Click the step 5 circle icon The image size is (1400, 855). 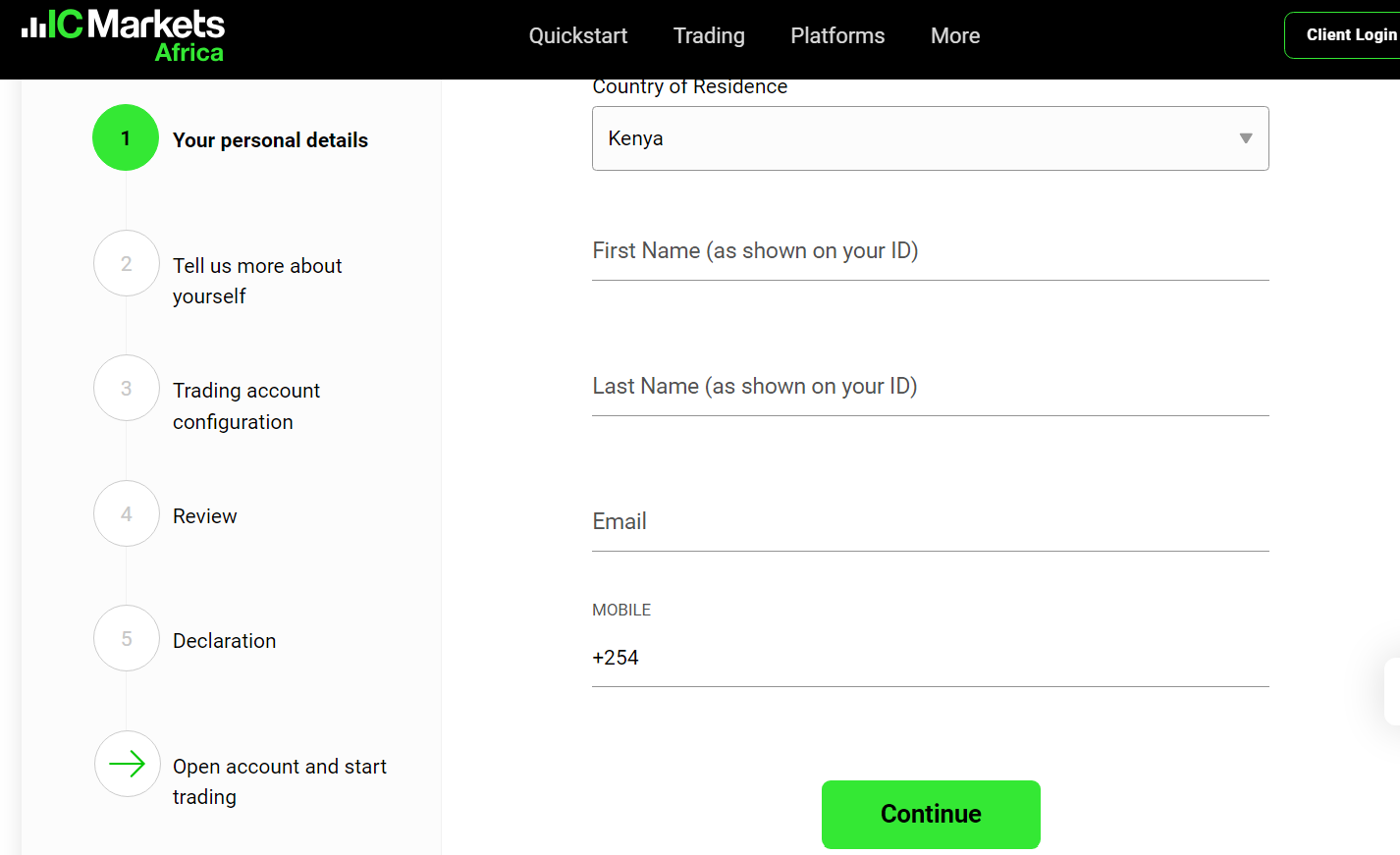coord(127,639)
